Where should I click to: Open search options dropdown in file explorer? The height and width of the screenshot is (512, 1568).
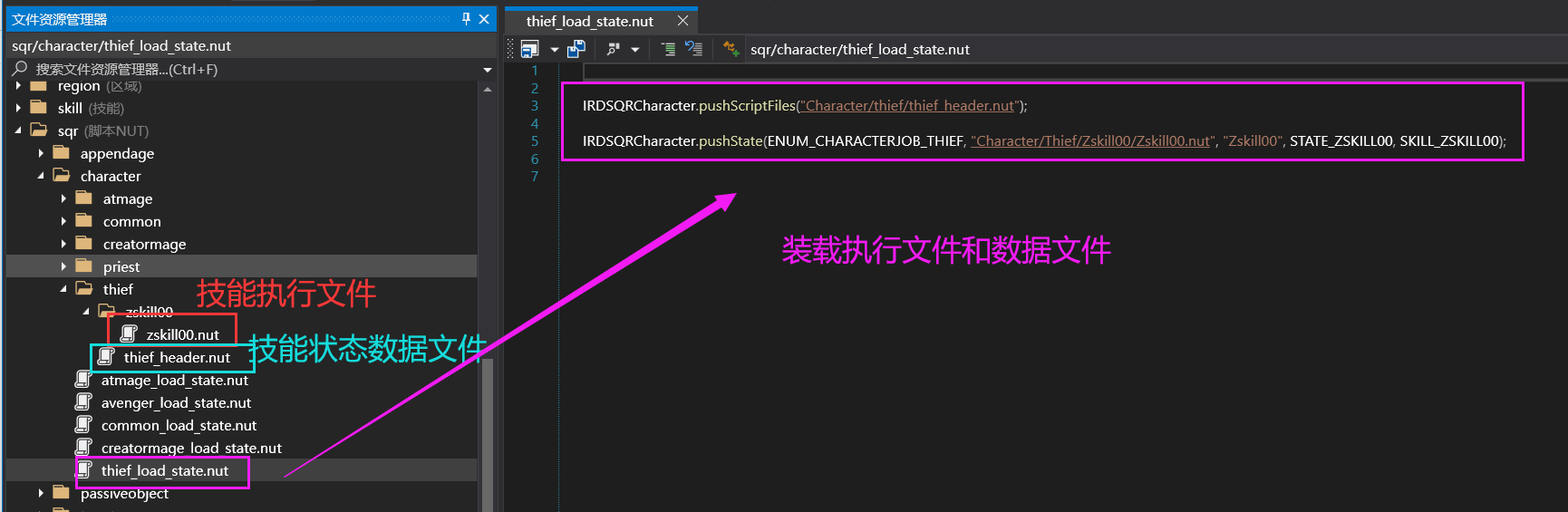coord(488,70)
